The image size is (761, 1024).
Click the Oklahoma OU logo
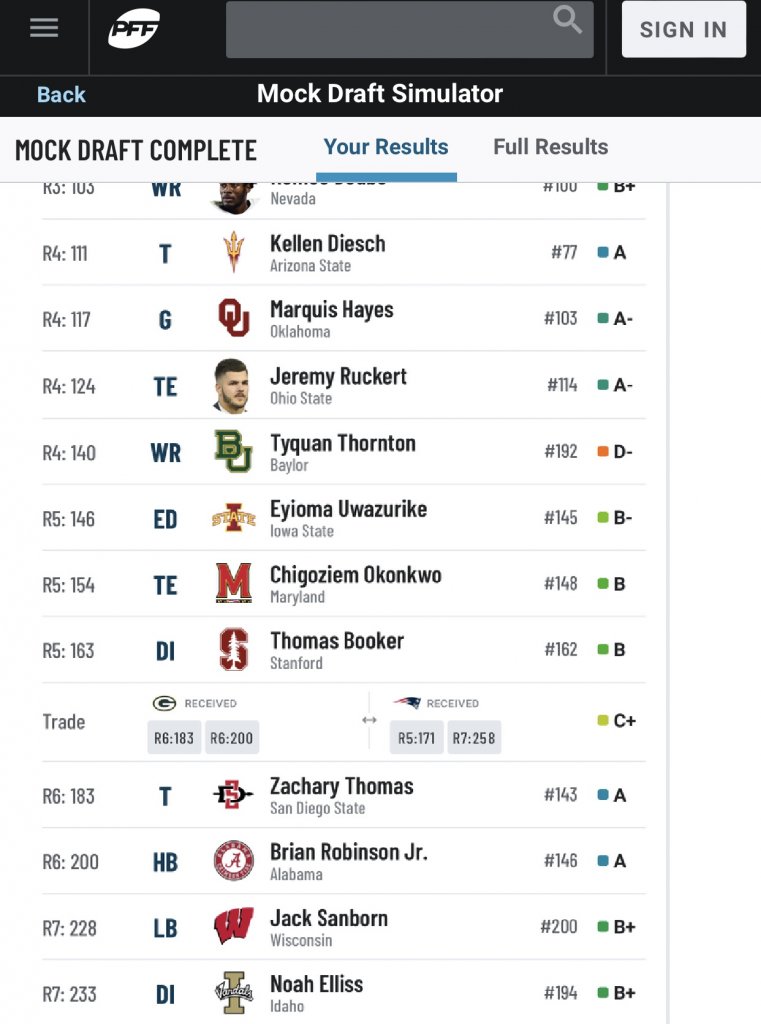(x=233, y=317)
